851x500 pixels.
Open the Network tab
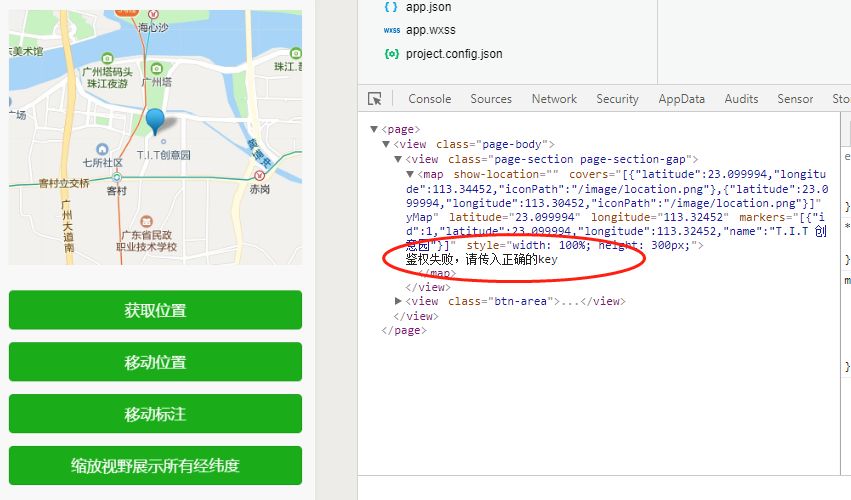click(x=554, y=99)
